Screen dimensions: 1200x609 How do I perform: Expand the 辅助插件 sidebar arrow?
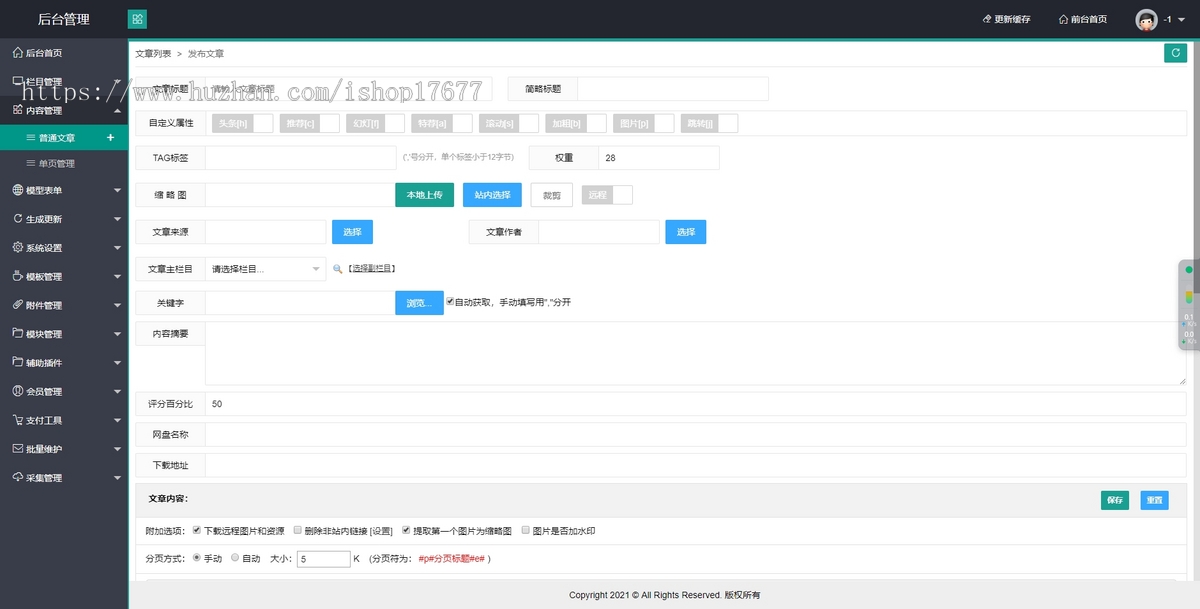point(117,363)
